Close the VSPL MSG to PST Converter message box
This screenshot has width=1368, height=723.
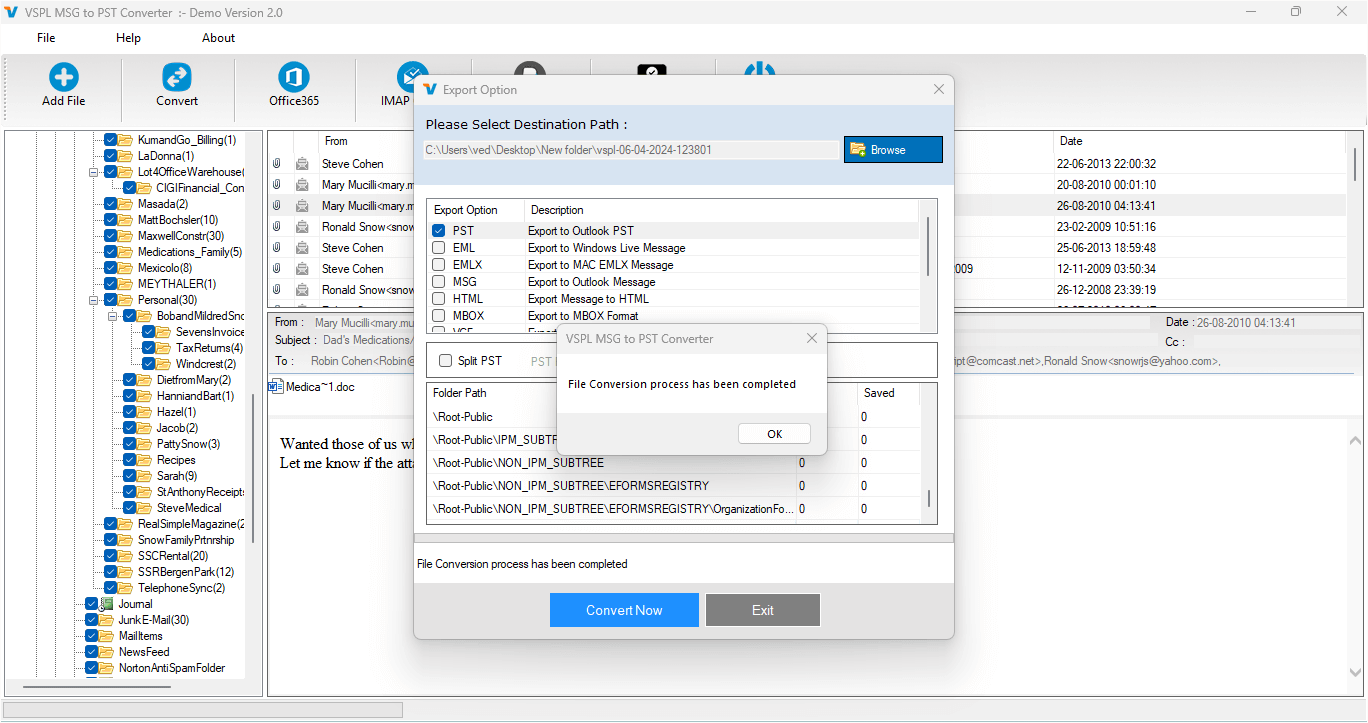[x=812, y=339]
